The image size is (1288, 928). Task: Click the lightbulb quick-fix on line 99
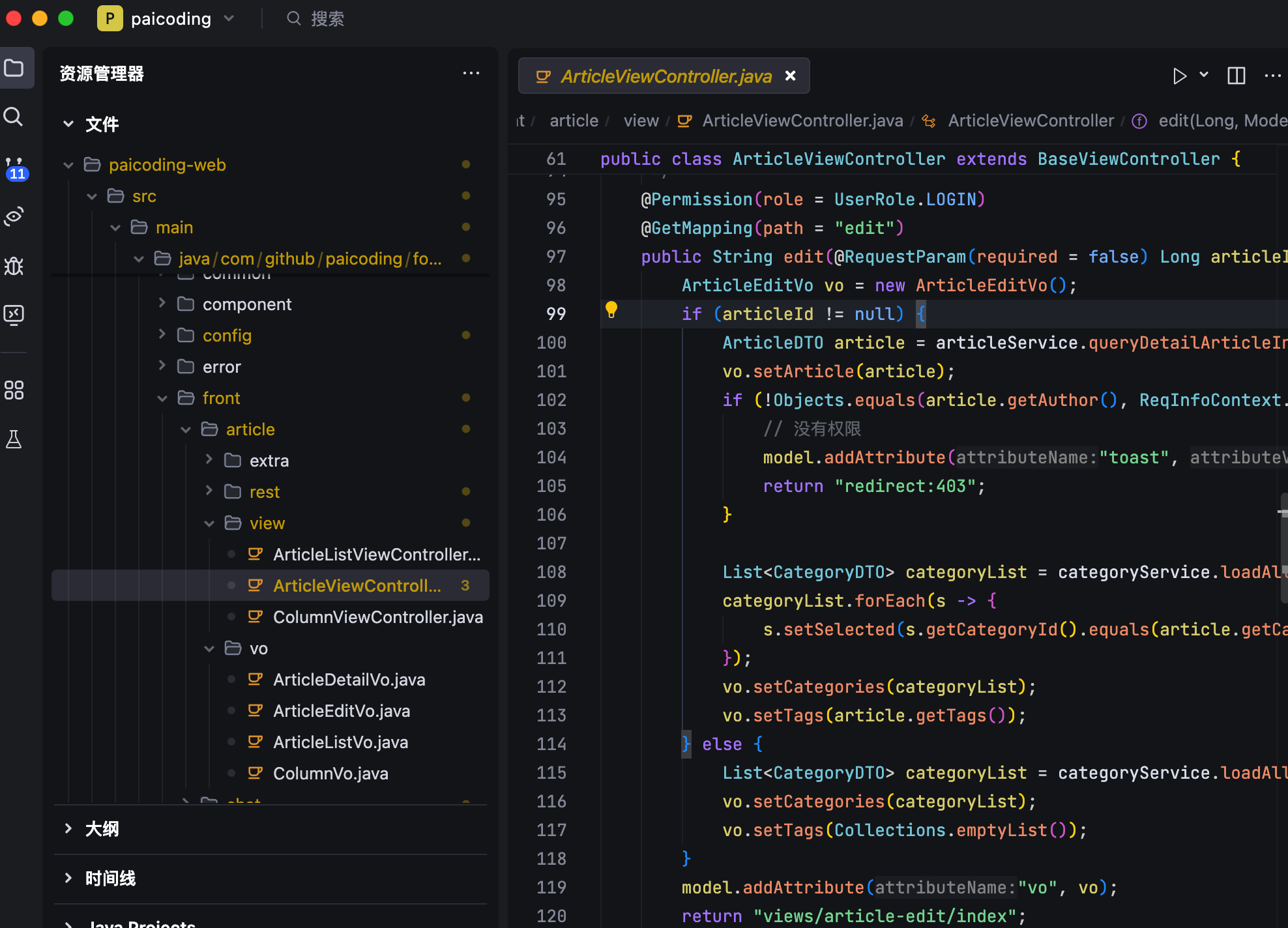click(x=611, y=310)
